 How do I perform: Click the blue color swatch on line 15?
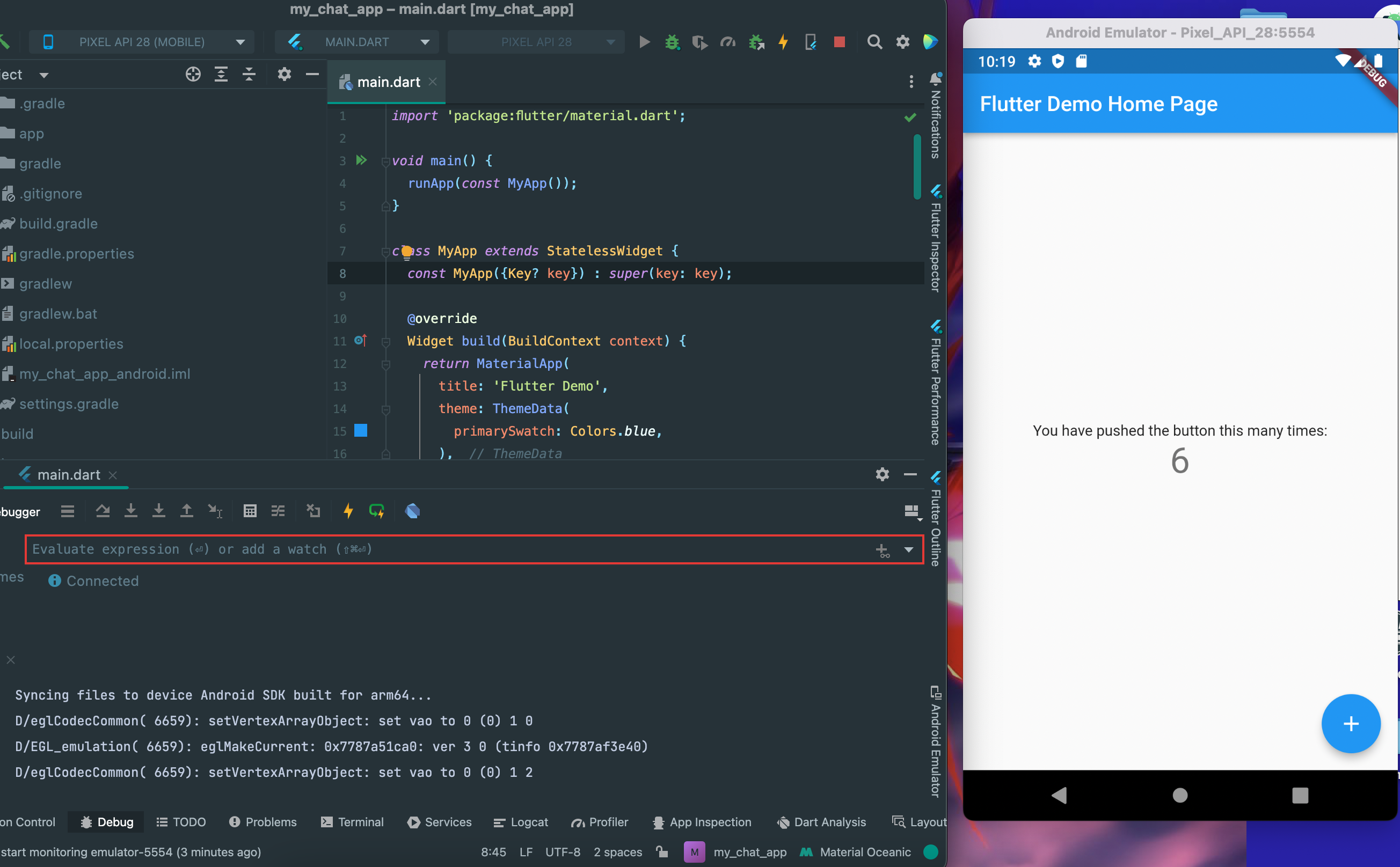coord(360,431)
